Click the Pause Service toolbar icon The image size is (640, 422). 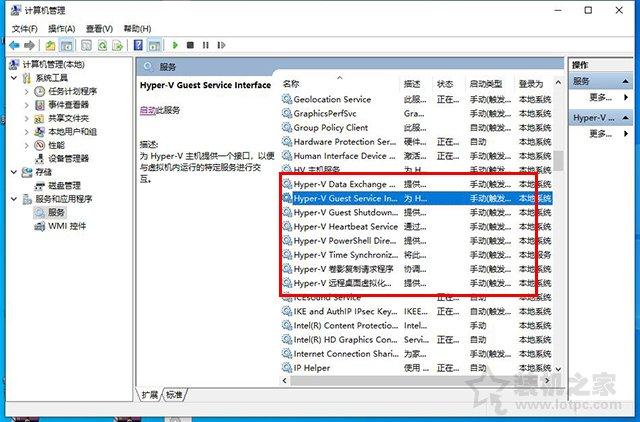point(205,46)
